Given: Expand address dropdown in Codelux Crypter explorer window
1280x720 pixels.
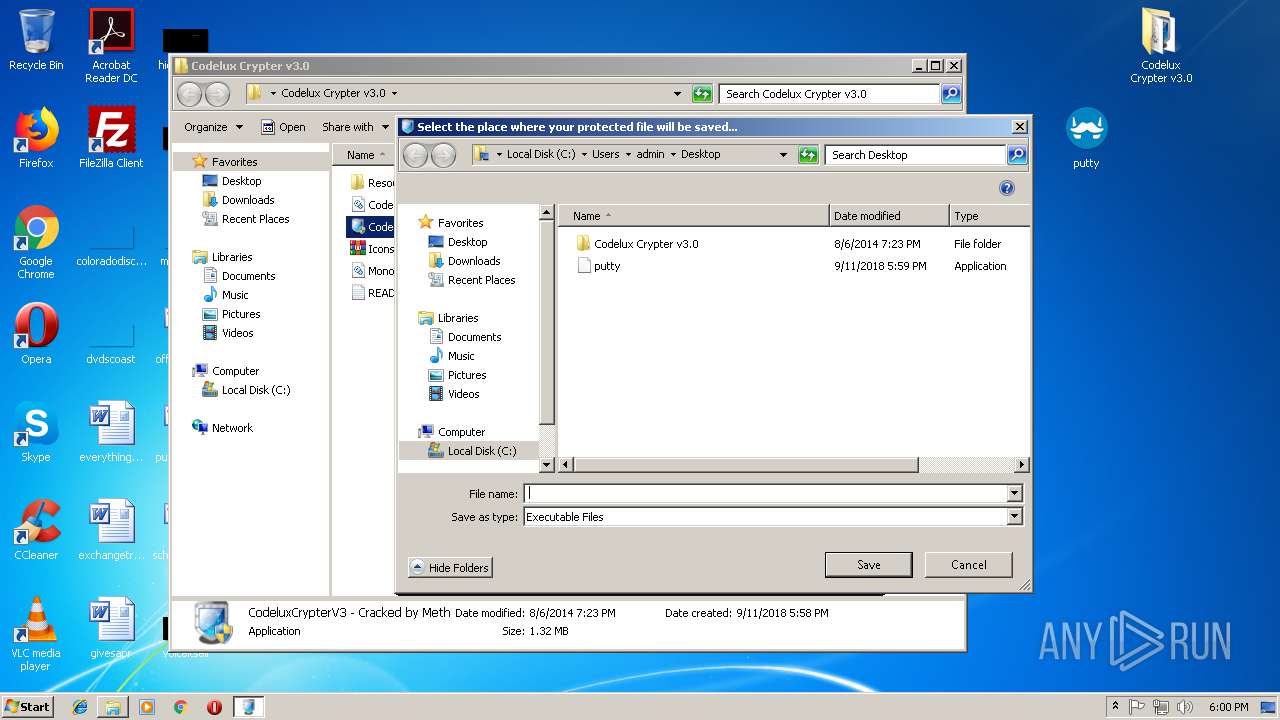Looking at the screenshot, I should point(678,94).
